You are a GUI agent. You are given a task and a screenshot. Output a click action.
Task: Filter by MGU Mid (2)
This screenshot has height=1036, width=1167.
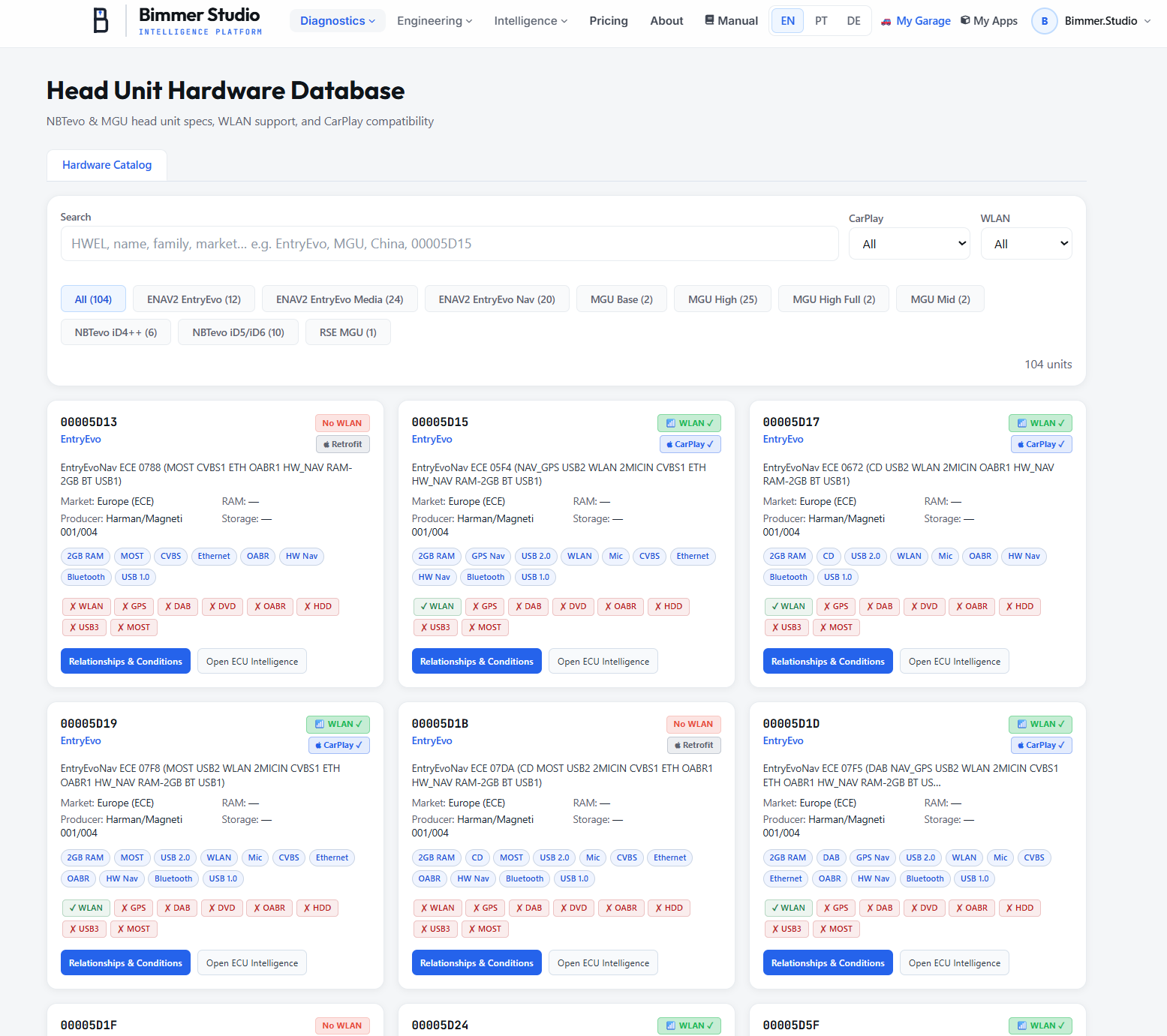point(940,299)
